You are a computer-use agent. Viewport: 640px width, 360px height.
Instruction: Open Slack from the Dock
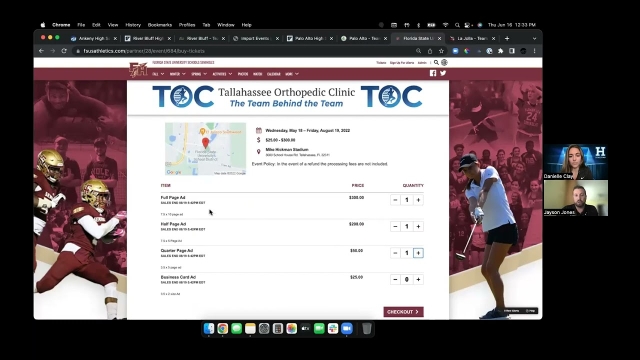[333, 329]
